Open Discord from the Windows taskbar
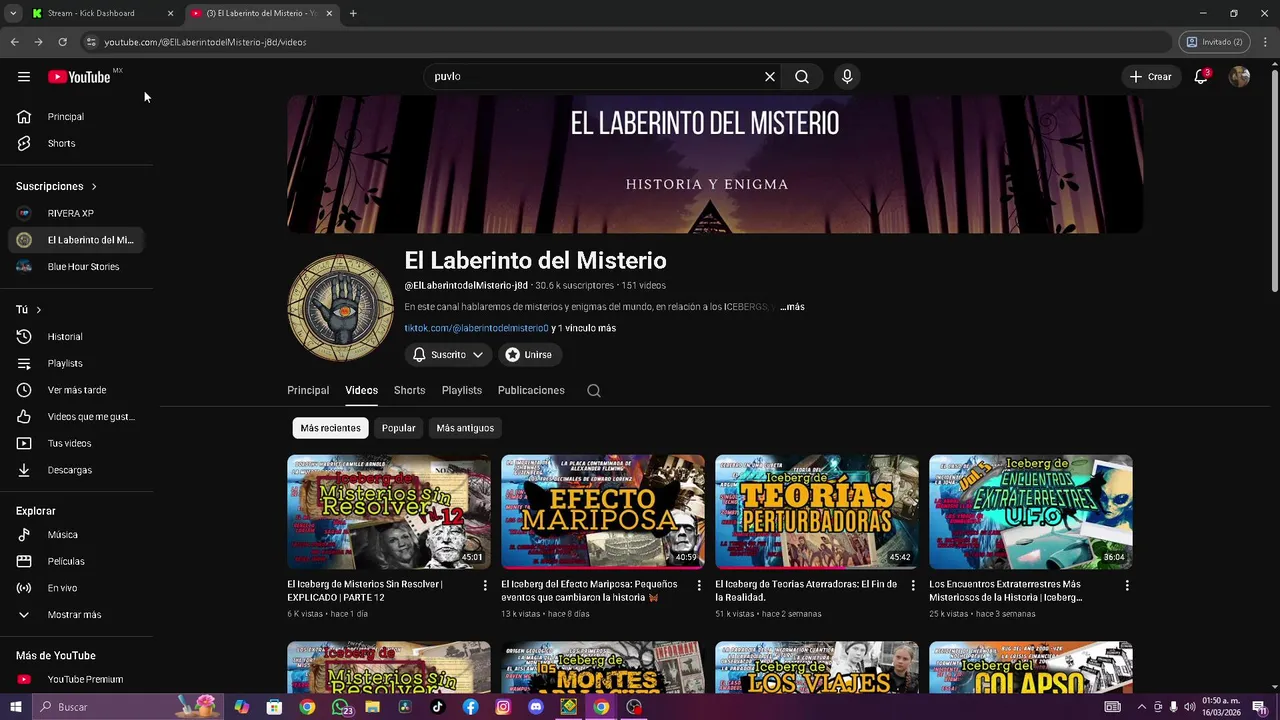This screenshot has height=720, width=1280. pos(536,707)
